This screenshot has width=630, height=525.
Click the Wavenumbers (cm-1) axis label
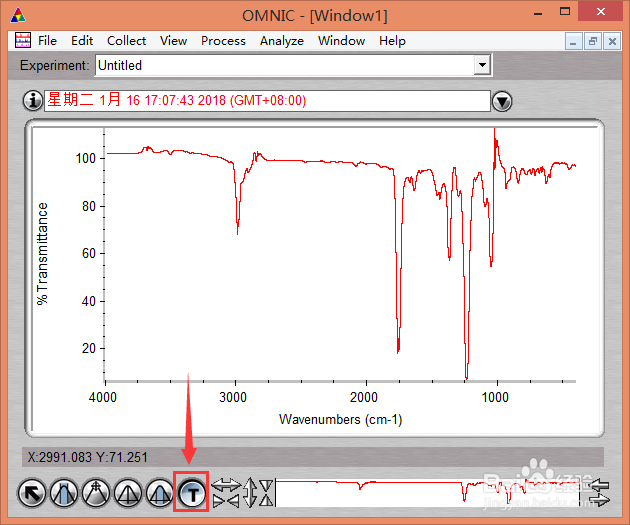point(341,419)
